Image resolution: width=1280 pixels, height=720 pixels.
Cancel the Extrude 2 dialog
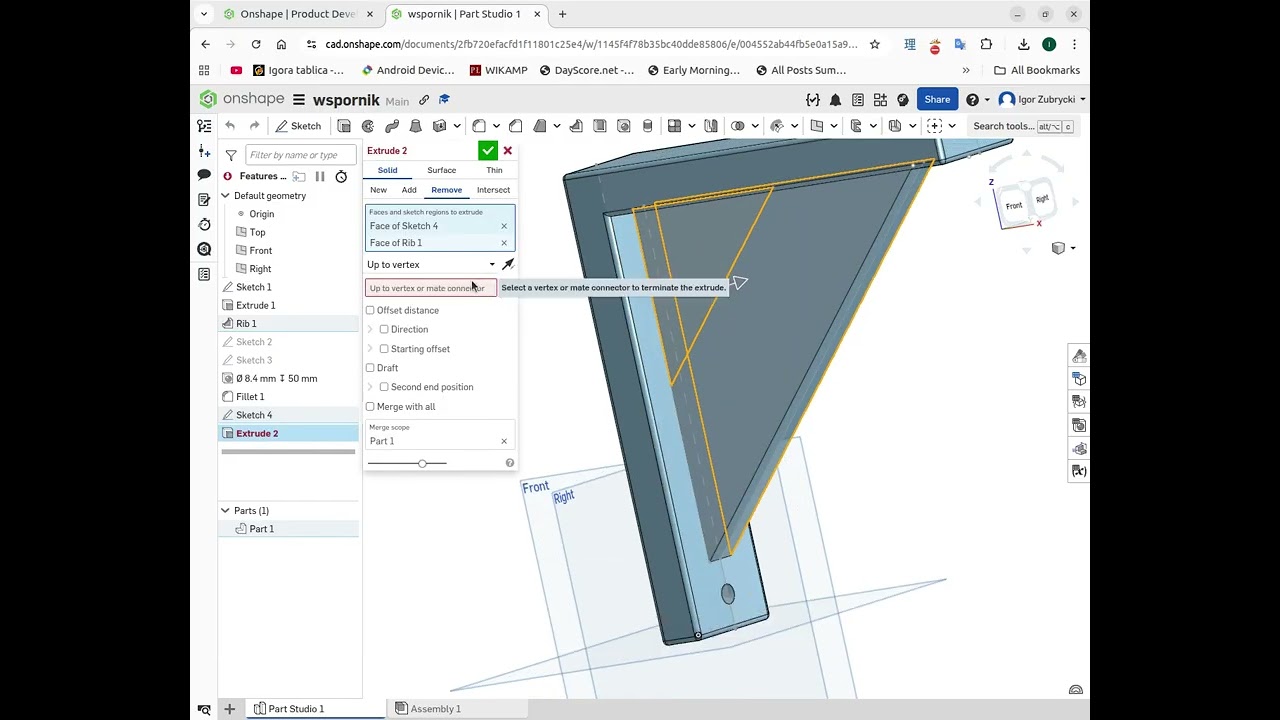[x=508, y=150]
